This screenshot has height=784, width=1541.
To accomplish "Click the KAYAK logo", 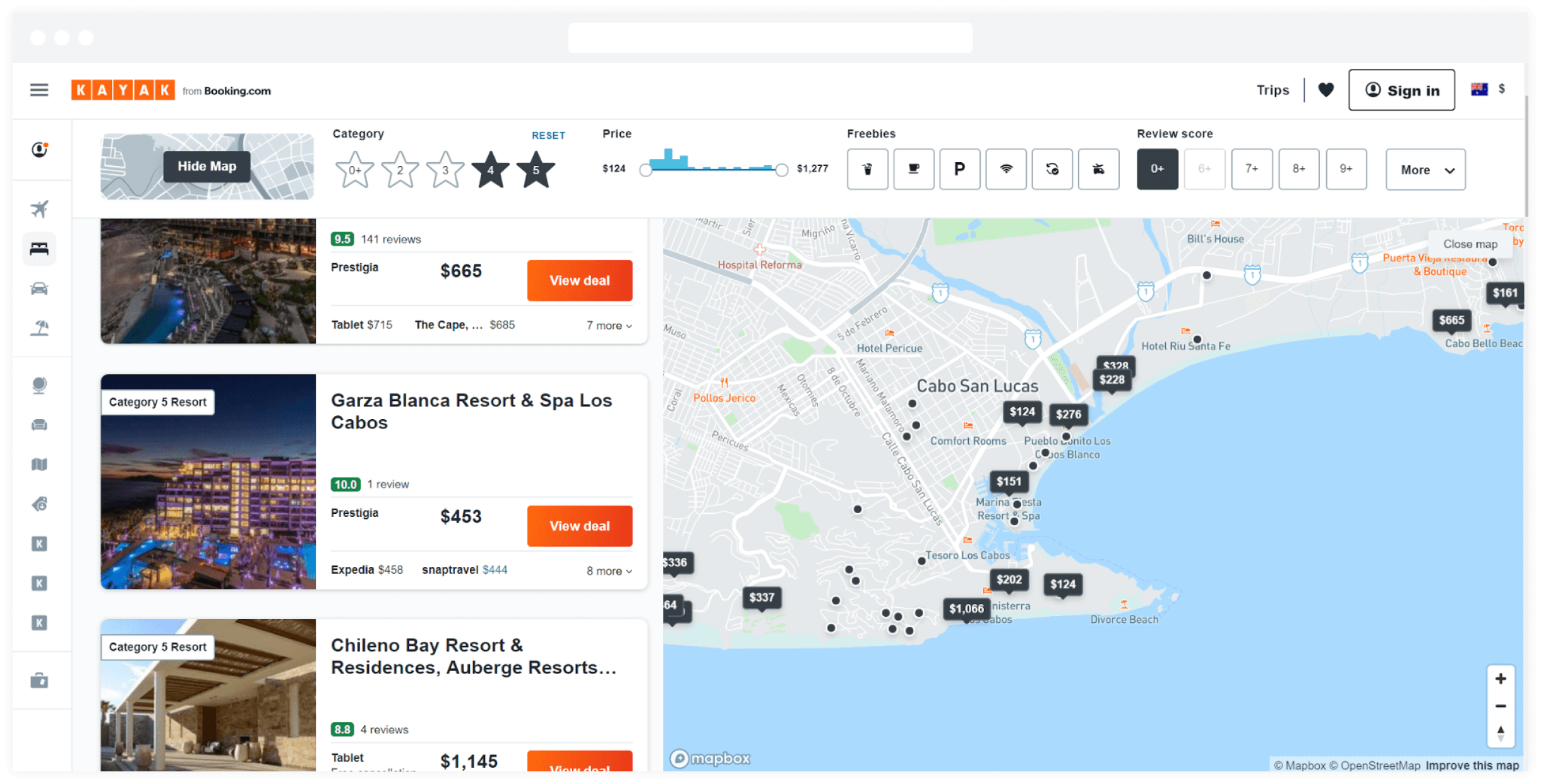I will [123, 90].
